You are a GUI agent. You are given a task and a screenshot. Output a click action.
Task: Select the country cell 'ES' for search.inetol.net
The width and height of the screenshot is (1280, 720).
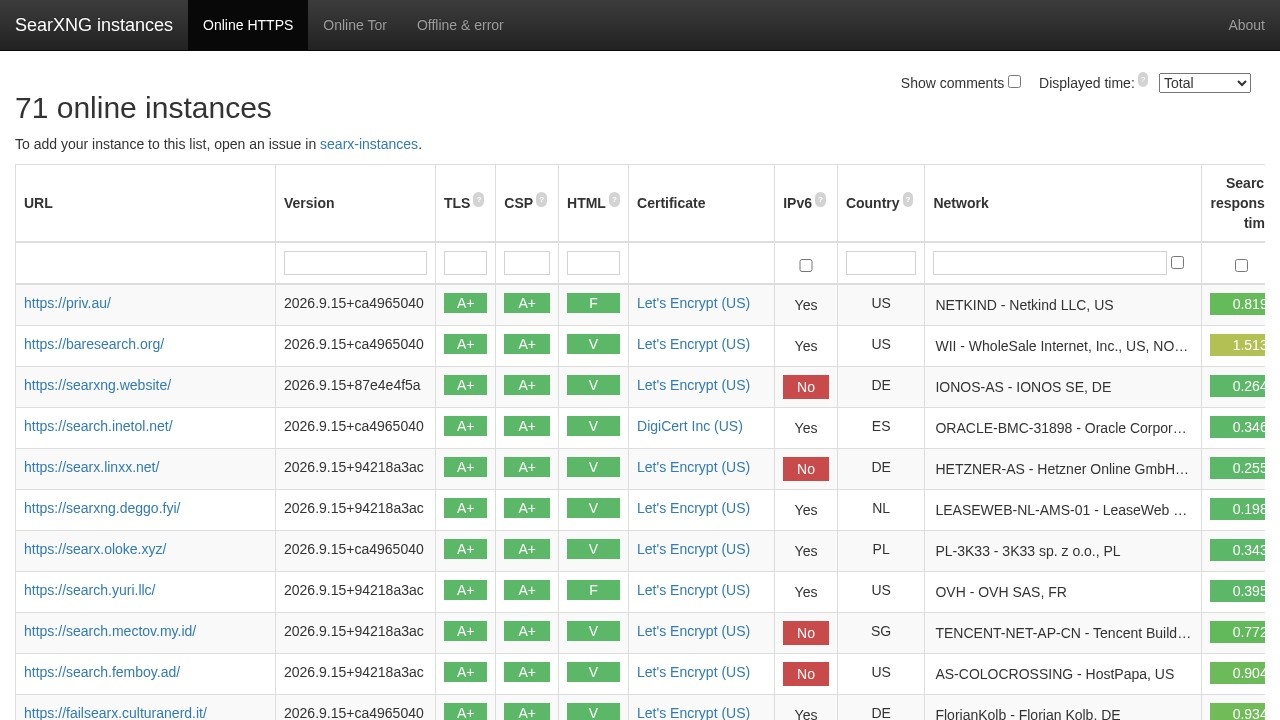point(881,426)
